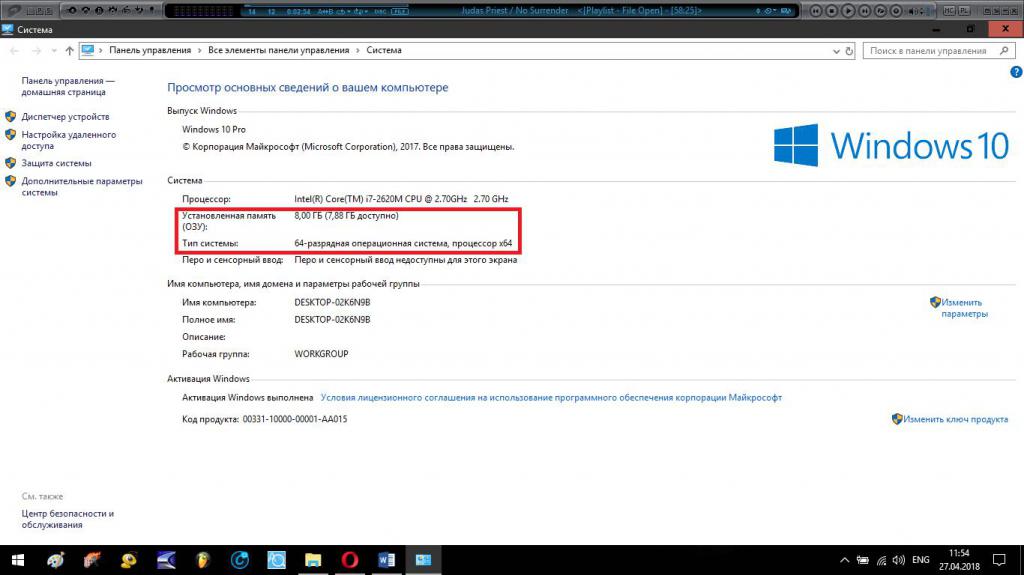Screen dimensions: 1024x575
Task: Click the WORKGROUP value text
Action: [321, 354]
